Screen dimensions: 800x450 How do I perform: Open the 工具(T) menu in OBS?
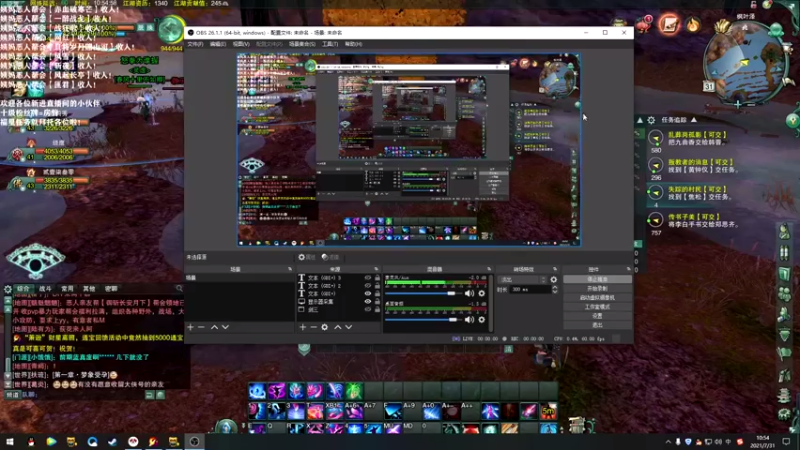[330, 44]
